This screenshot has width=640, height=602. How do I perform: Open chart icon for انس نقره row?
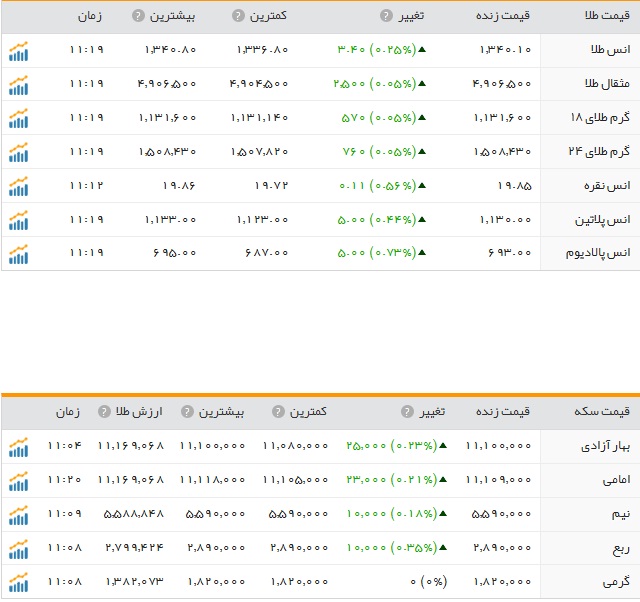(18, 186)
